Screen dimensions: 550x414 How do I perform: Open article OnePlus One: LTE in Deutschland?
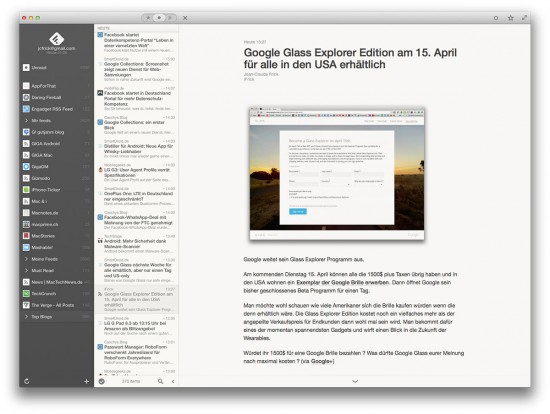[136, 196]
